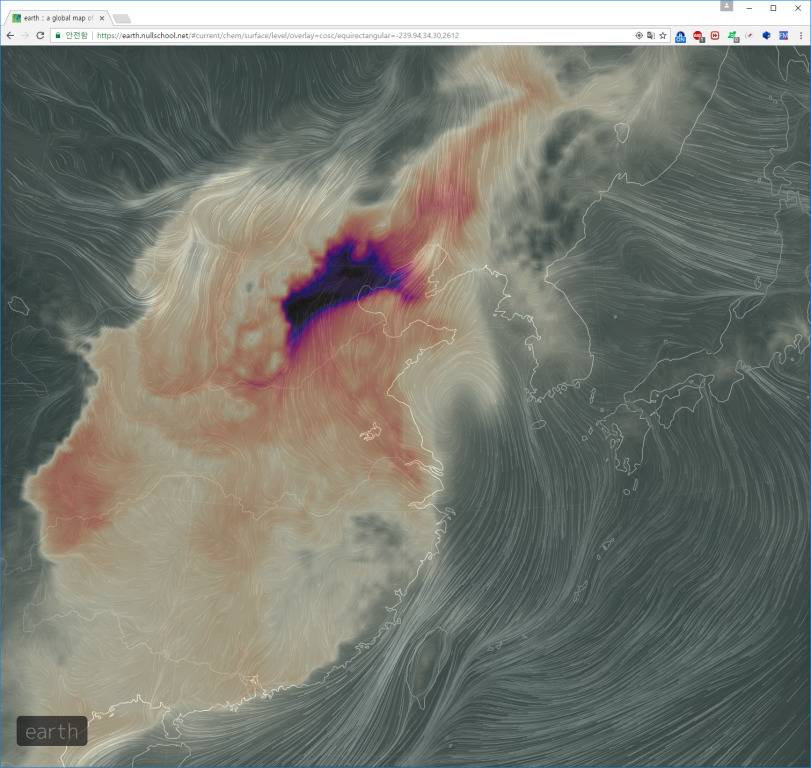Click the green secure lock site info
811x768 pixels.
pos(59,35)
